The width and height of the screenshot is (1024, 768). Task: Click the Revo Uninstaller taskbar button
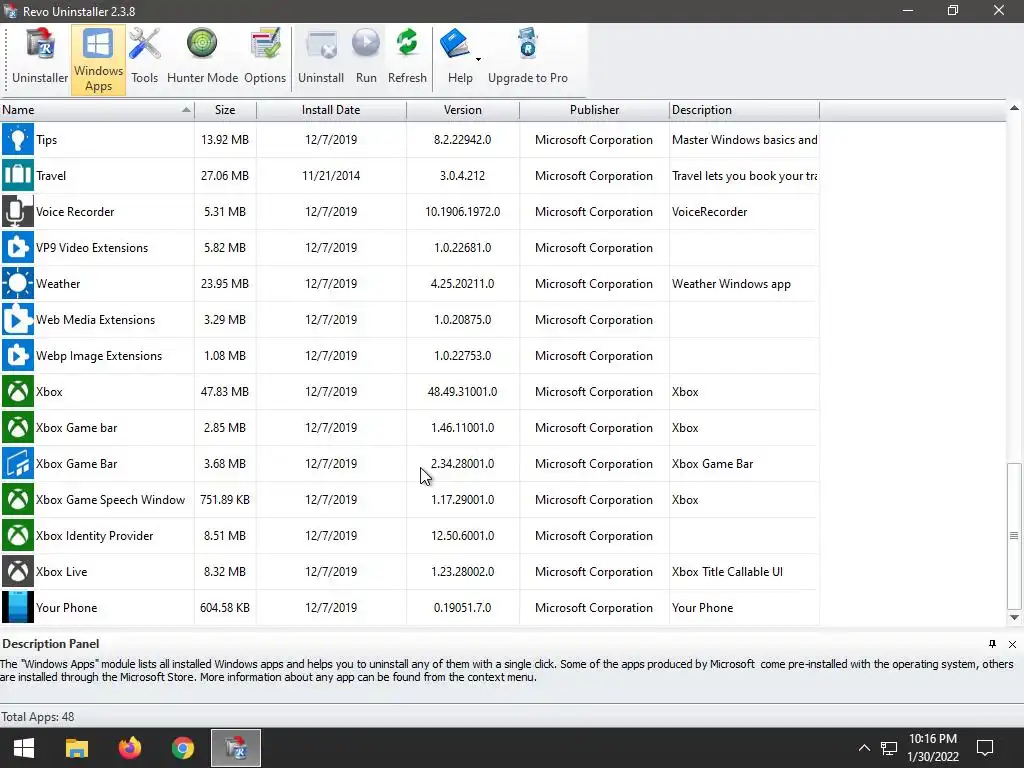coord(236,748)
